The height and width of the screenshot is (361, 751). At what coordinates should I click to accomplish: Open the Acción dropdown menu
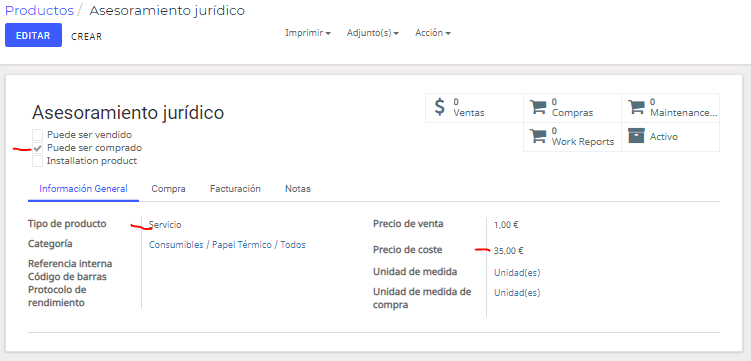tap(433, 33)
